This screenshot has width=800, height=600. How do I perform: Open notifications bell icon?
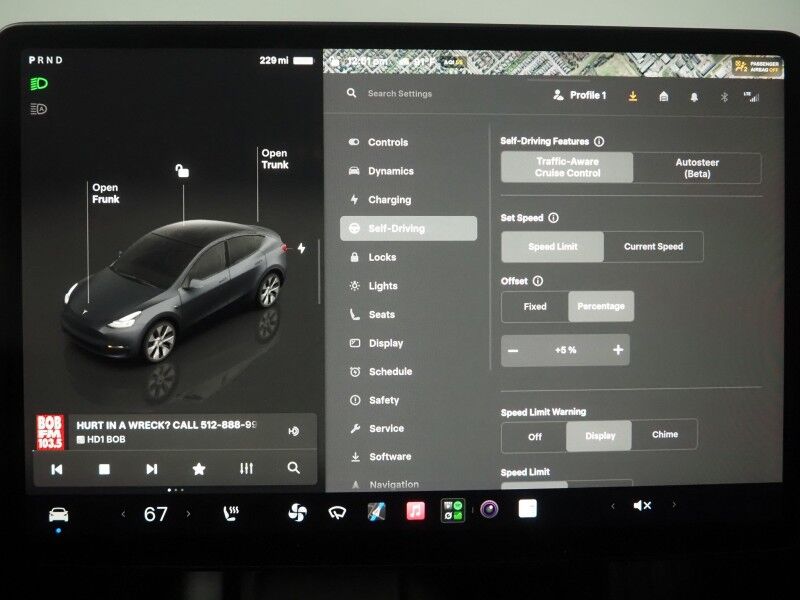point(694,97)
